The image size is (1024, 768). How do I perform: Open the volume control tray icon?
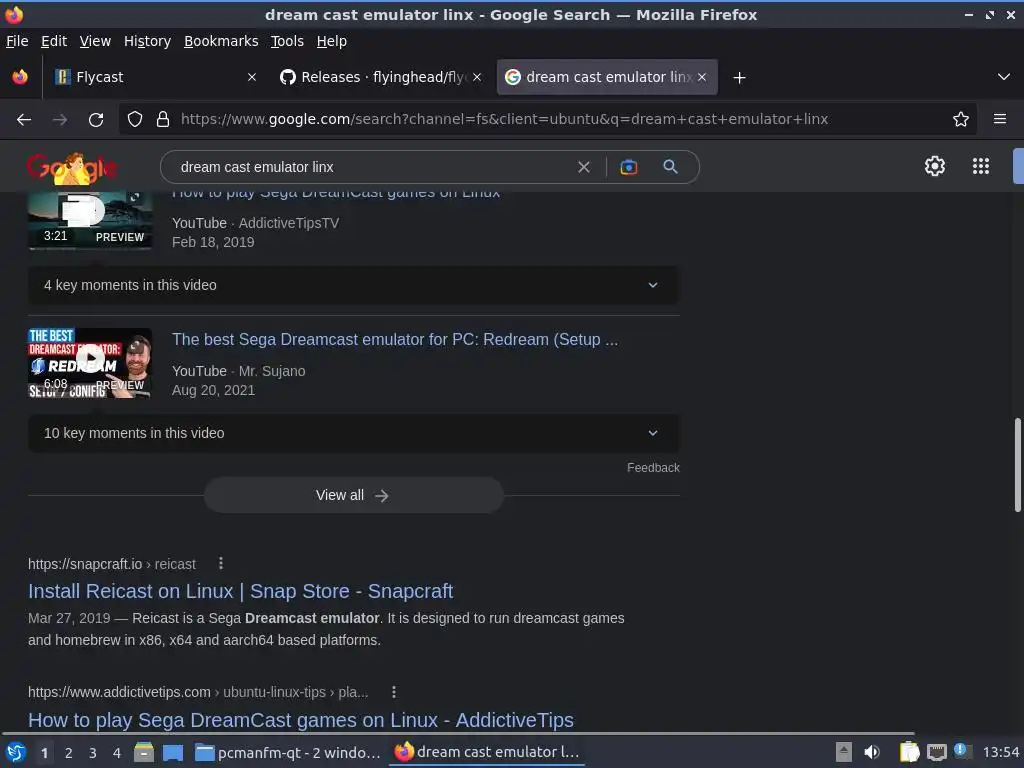point(872,752)
